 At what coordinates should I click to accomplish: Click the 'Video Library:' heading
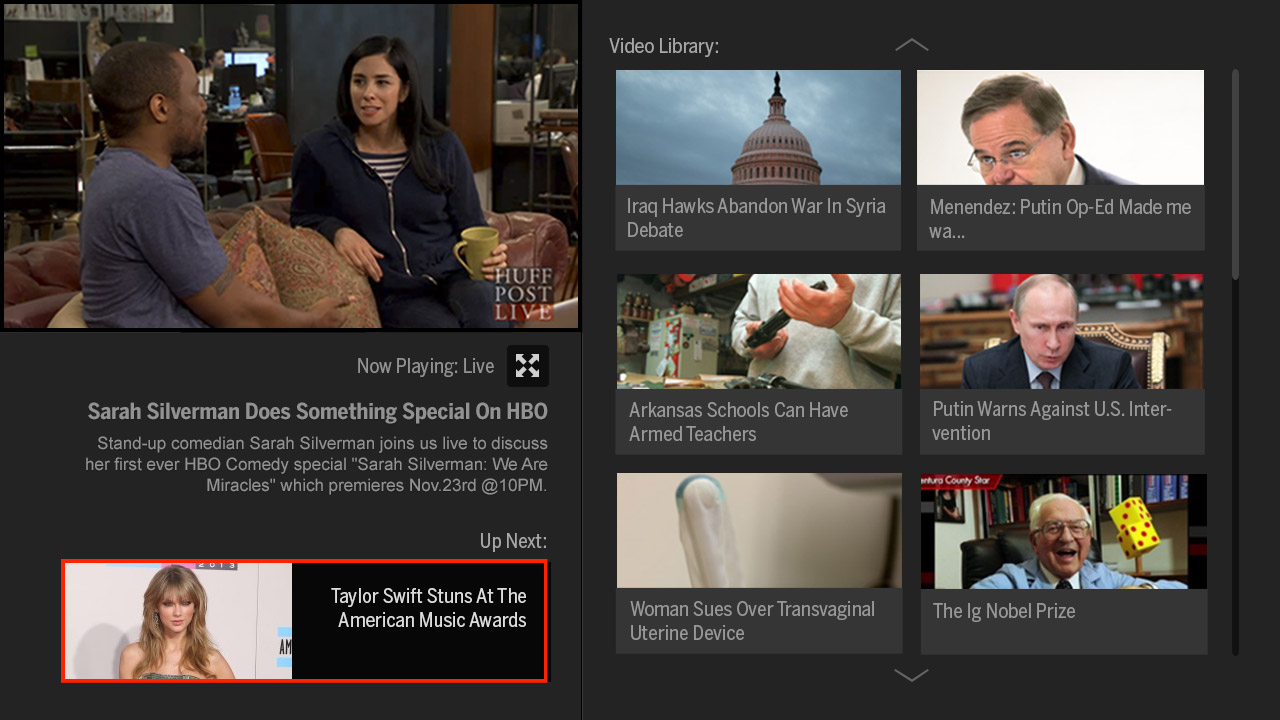[664, 46]
